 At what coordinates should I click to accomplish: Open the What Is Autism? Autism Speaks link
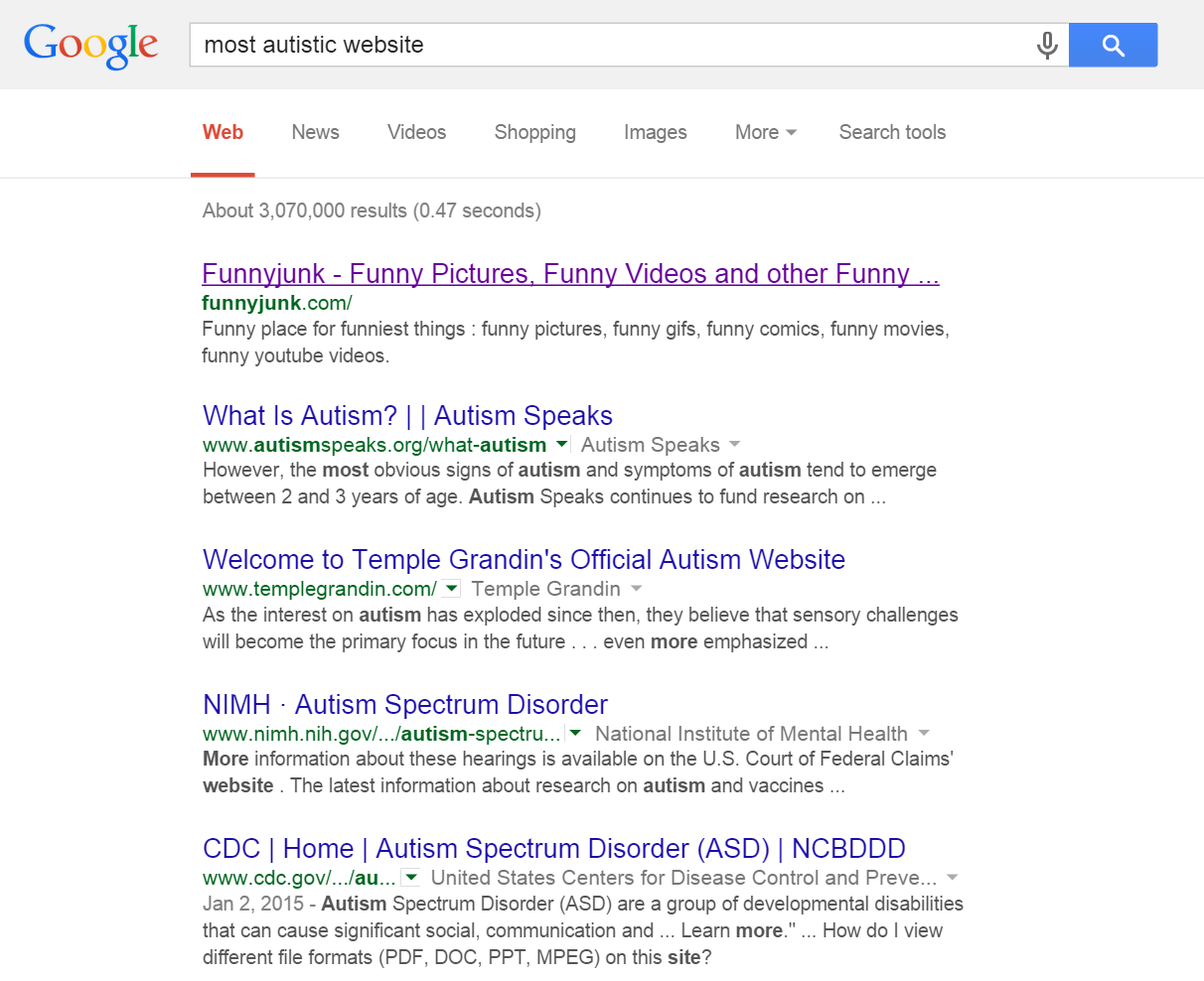click(407, 415)
